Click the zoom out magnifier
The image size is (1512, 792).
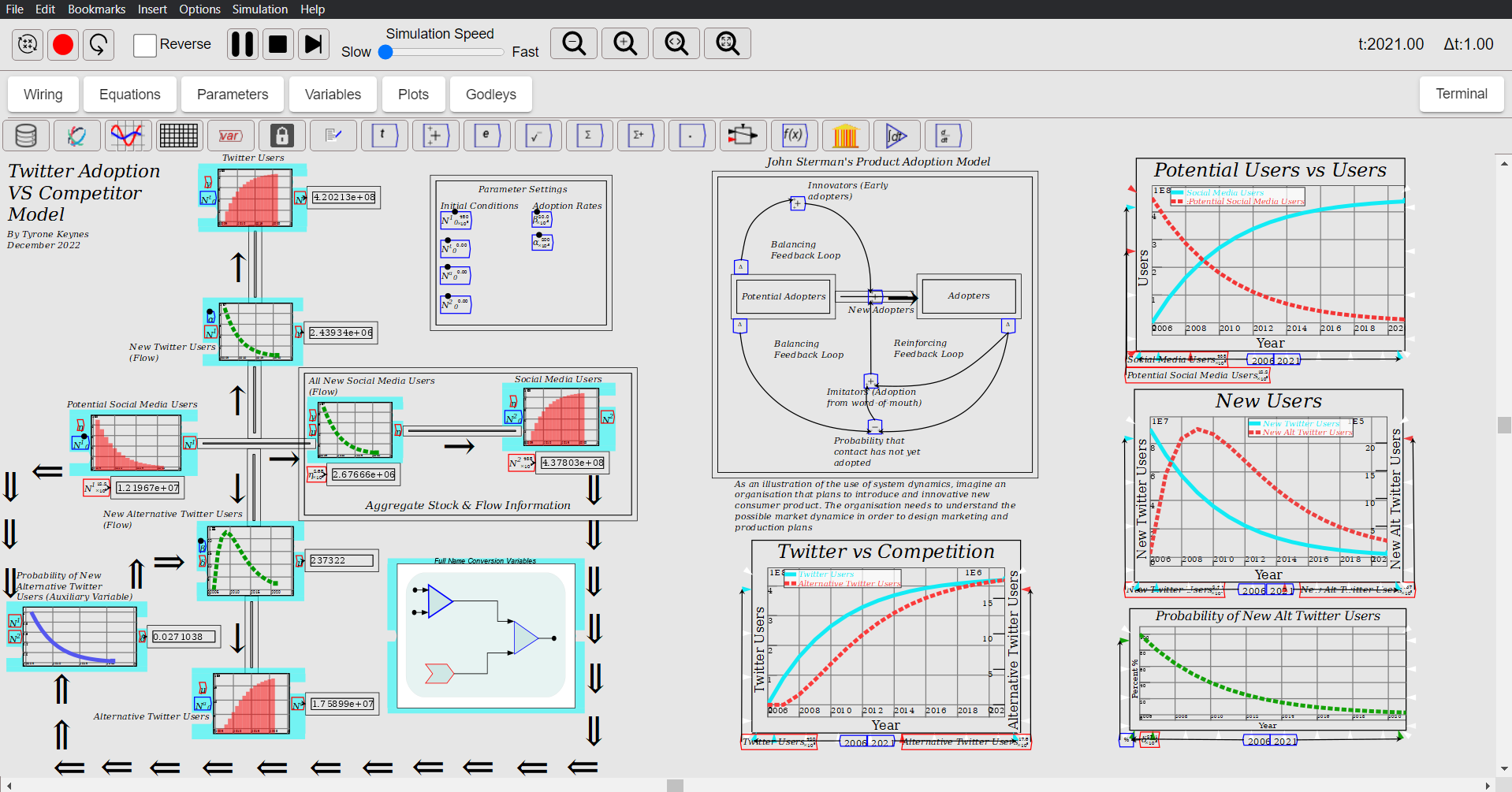574,44
